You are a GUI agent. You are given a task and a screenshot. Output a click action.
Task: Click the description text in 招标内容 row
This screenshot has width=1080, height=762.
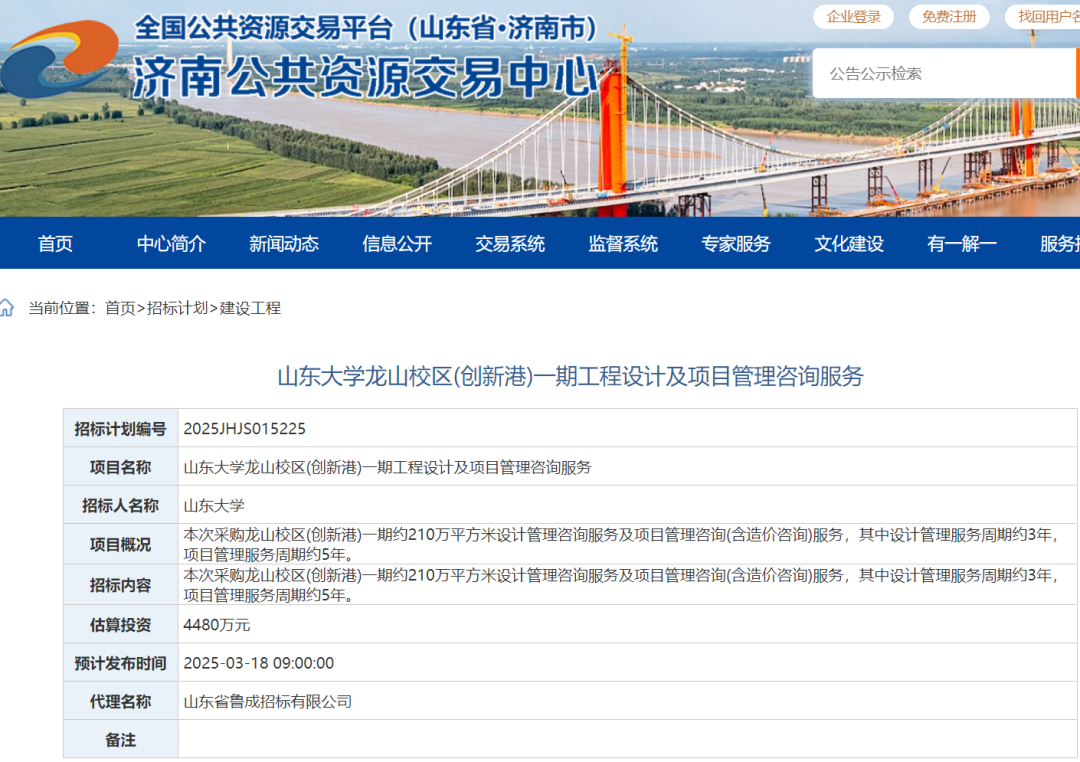pyautogui.click(x=621, y=585)
